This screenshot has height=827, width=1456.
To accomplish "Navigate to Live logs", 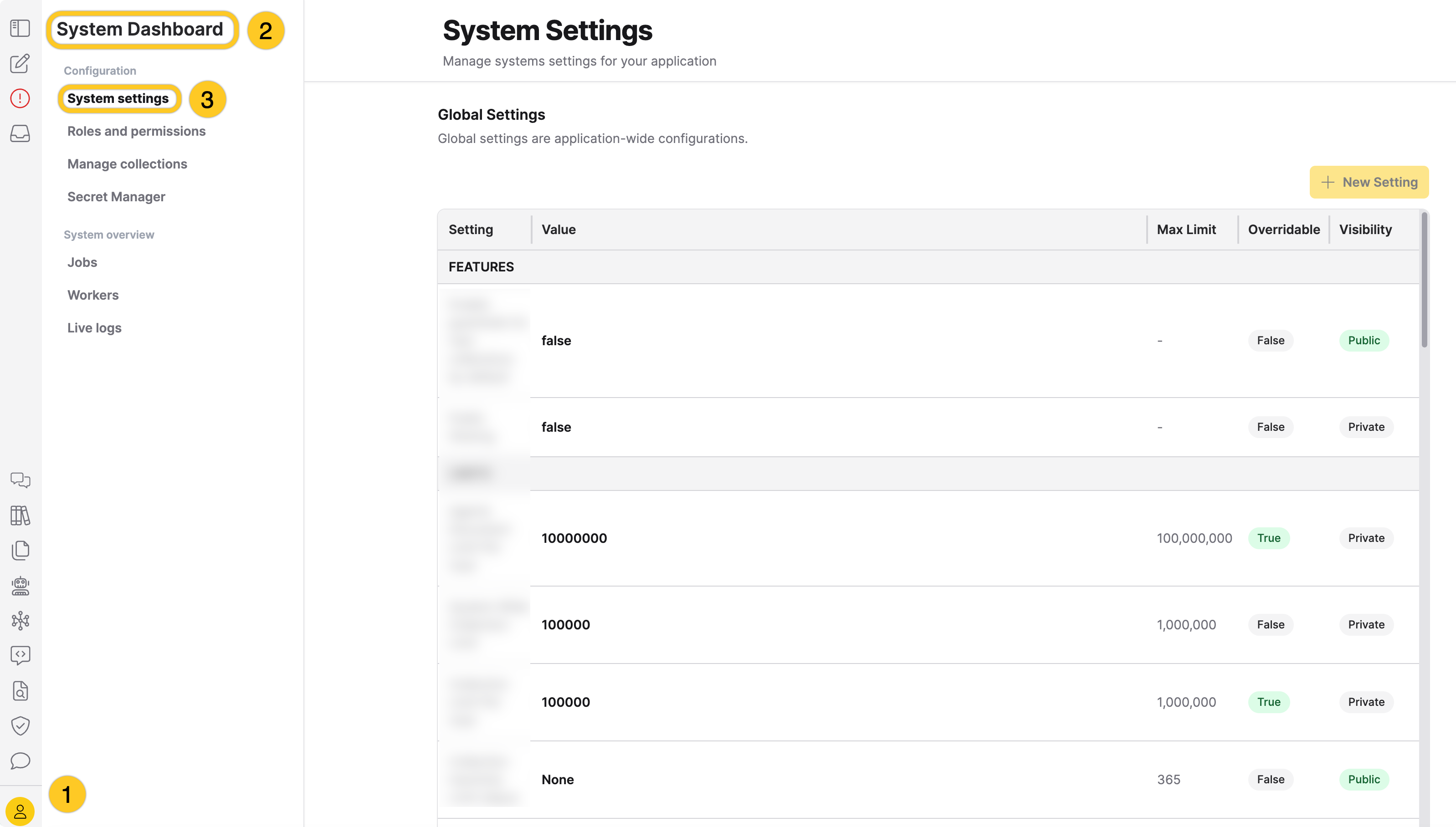I will [94, 328].
